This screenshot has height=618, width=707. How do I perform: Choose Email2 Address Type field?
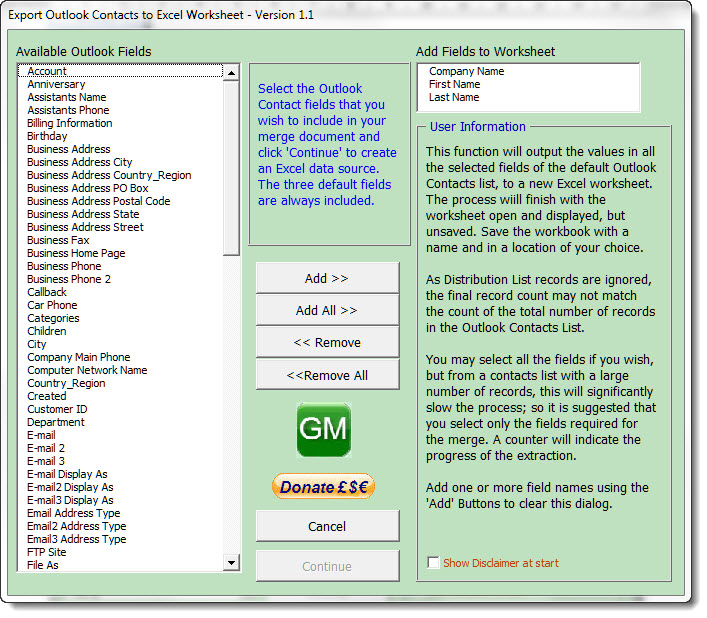(x=120, y=526)
